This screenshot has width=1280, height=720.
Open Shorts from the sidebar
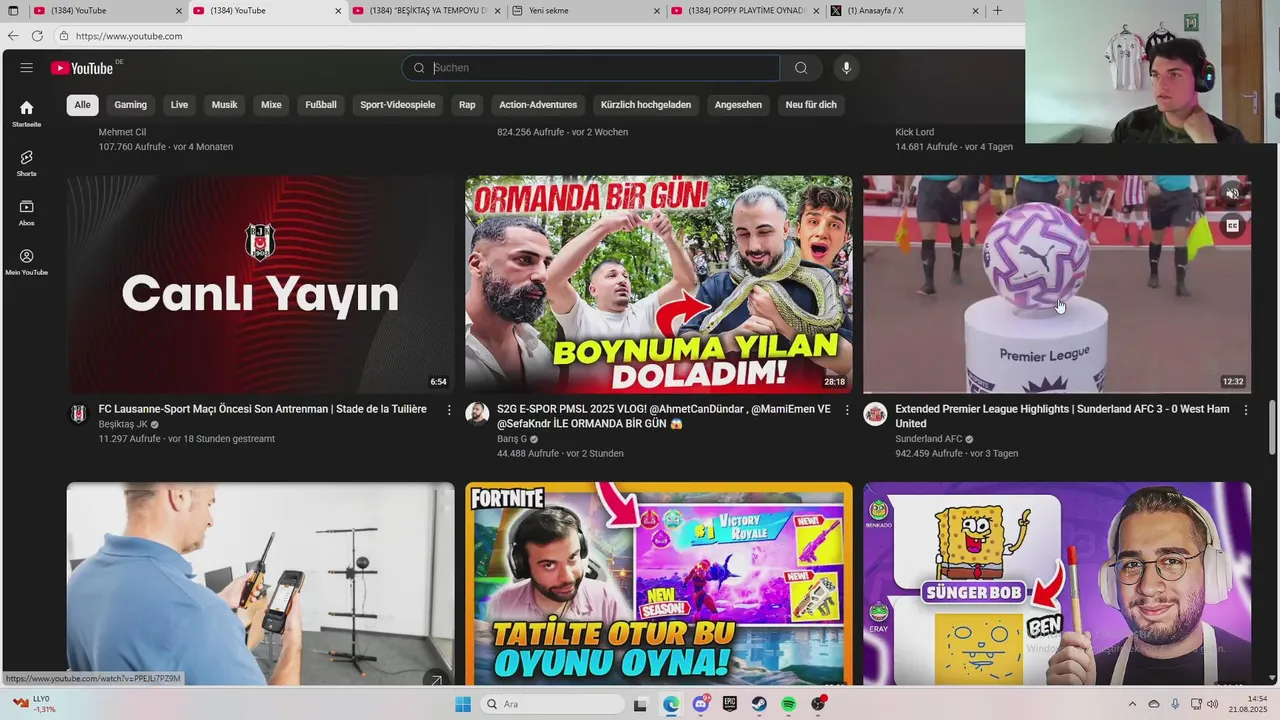[x=27, y=164]
